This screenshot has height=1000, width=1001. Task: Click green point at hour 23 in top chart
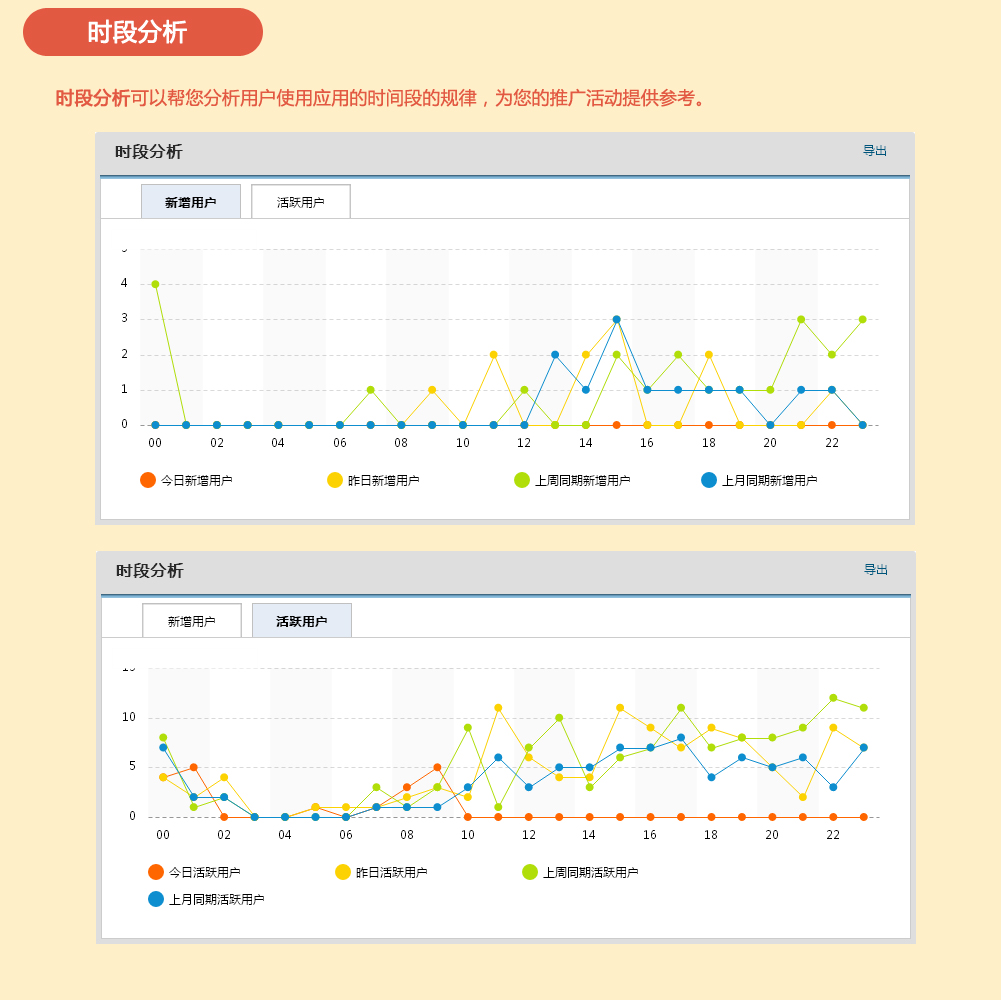pos(862,319)
